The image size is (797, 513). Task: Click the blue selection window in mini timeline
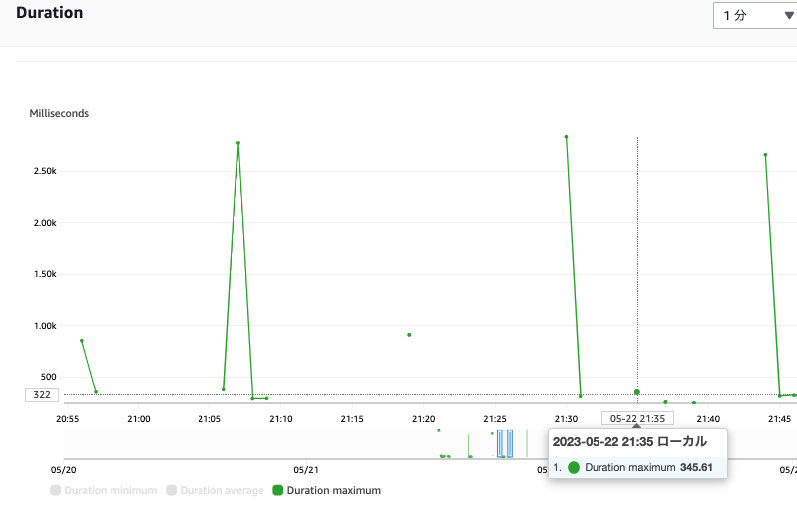point(505,444)
